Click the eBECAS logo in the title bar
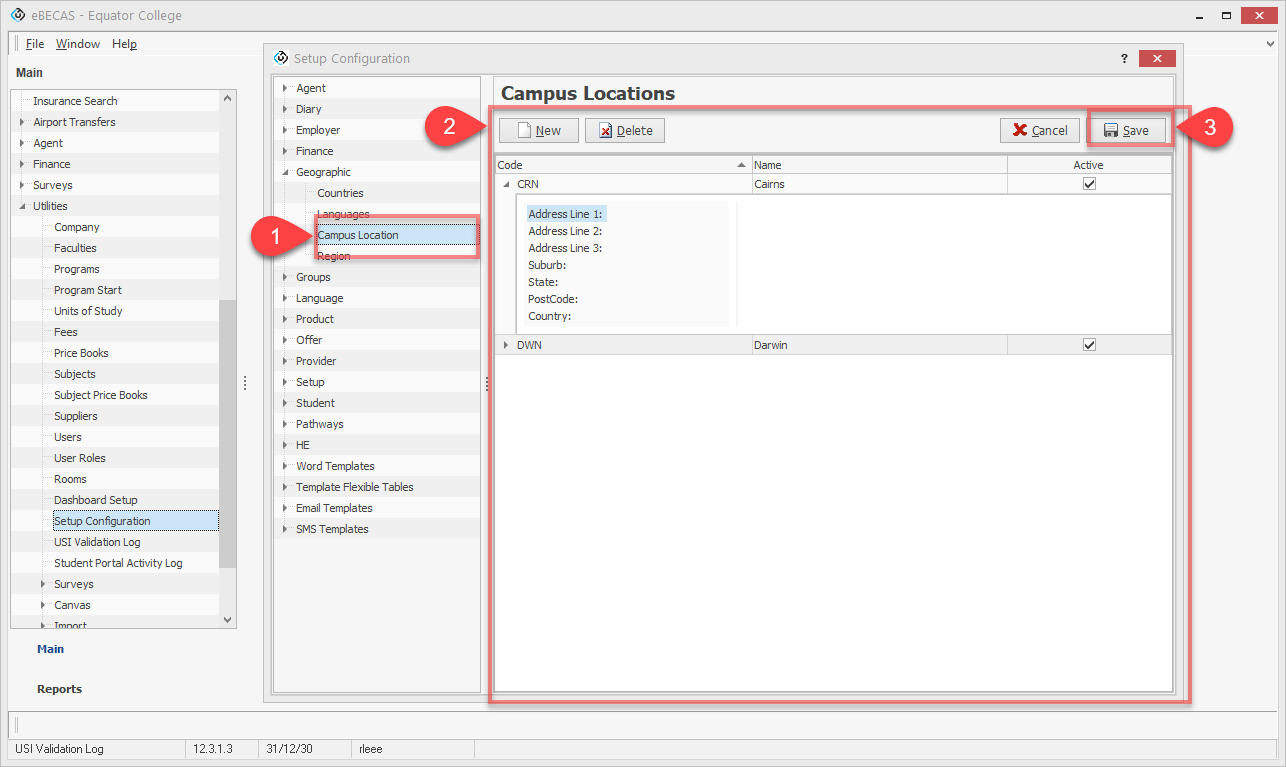 17,16
